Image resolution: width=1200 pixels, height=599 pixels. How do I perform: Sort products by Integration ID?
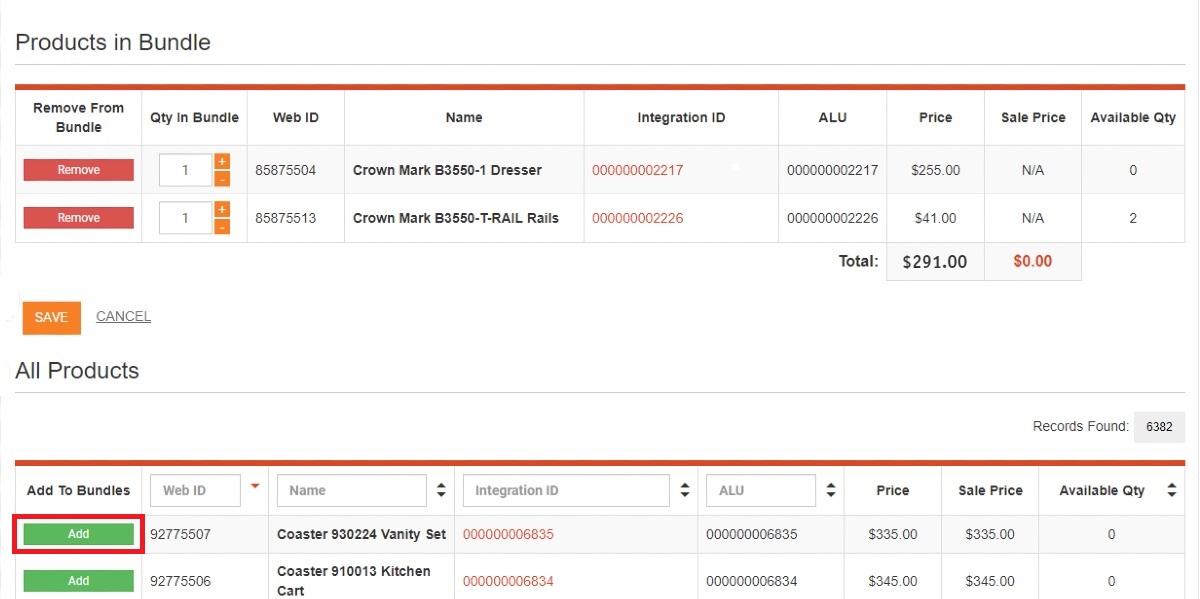coord(685,491)
